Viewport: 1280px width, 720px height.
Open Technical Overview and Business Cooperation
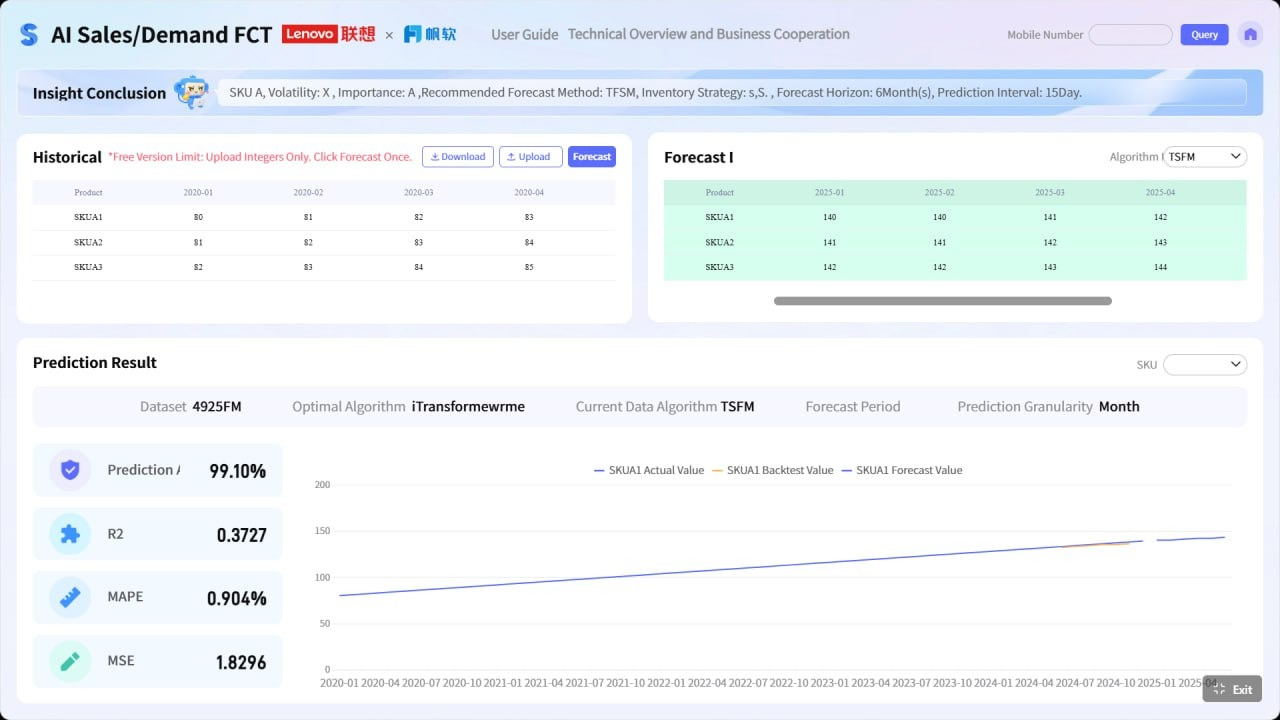(708, 35)
